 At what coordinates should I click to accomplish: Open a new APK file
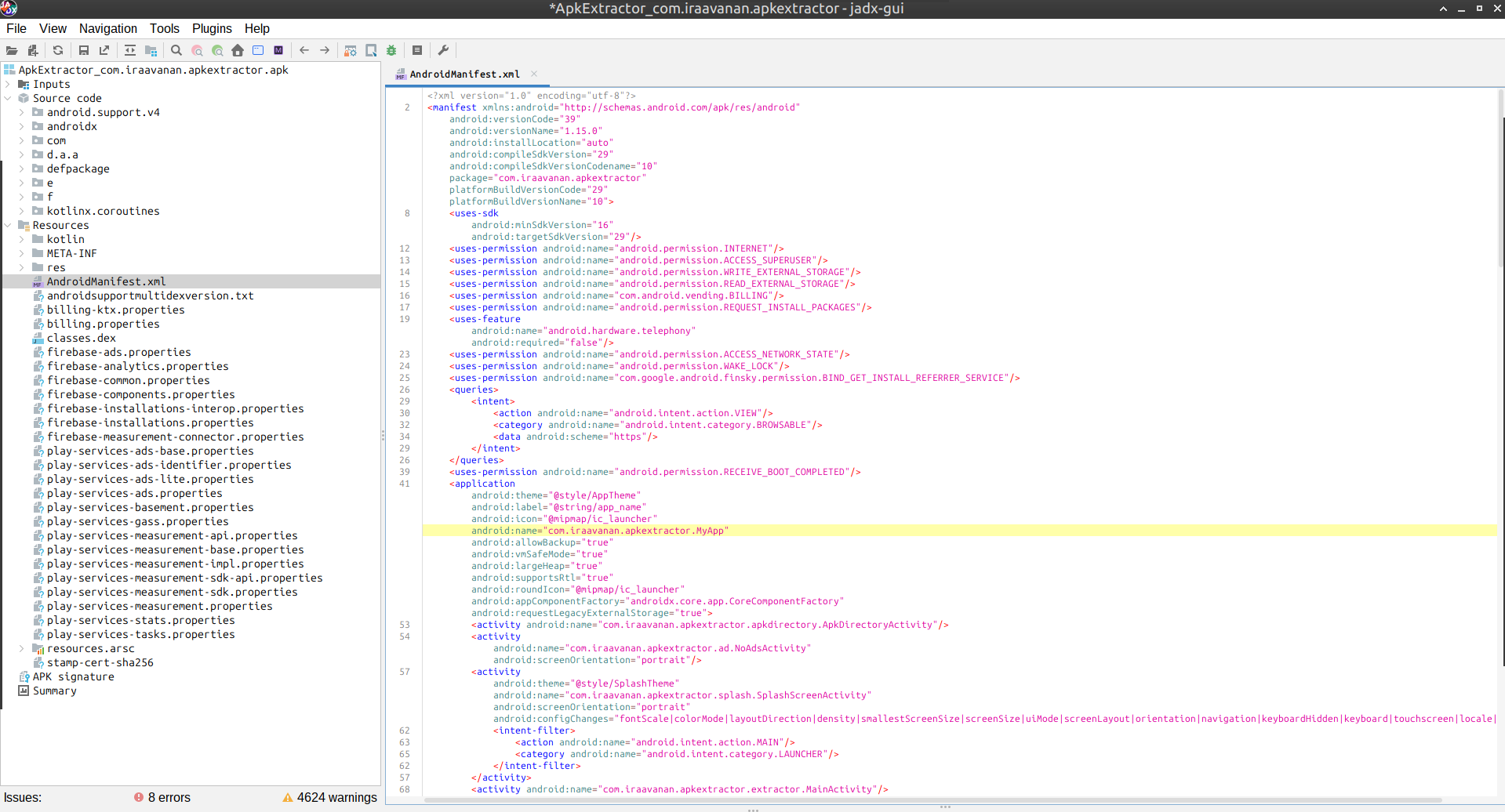click(12, 50)
